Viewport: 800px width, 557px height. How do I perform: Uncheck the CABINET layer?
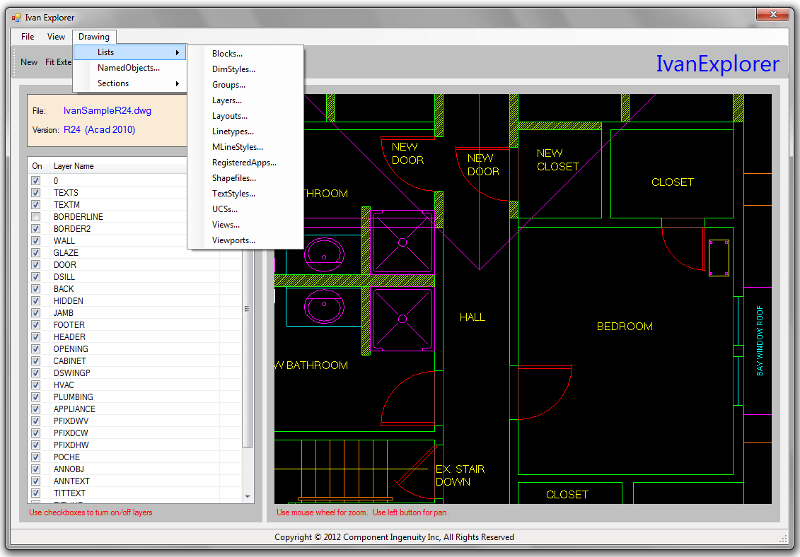(36, 361)
